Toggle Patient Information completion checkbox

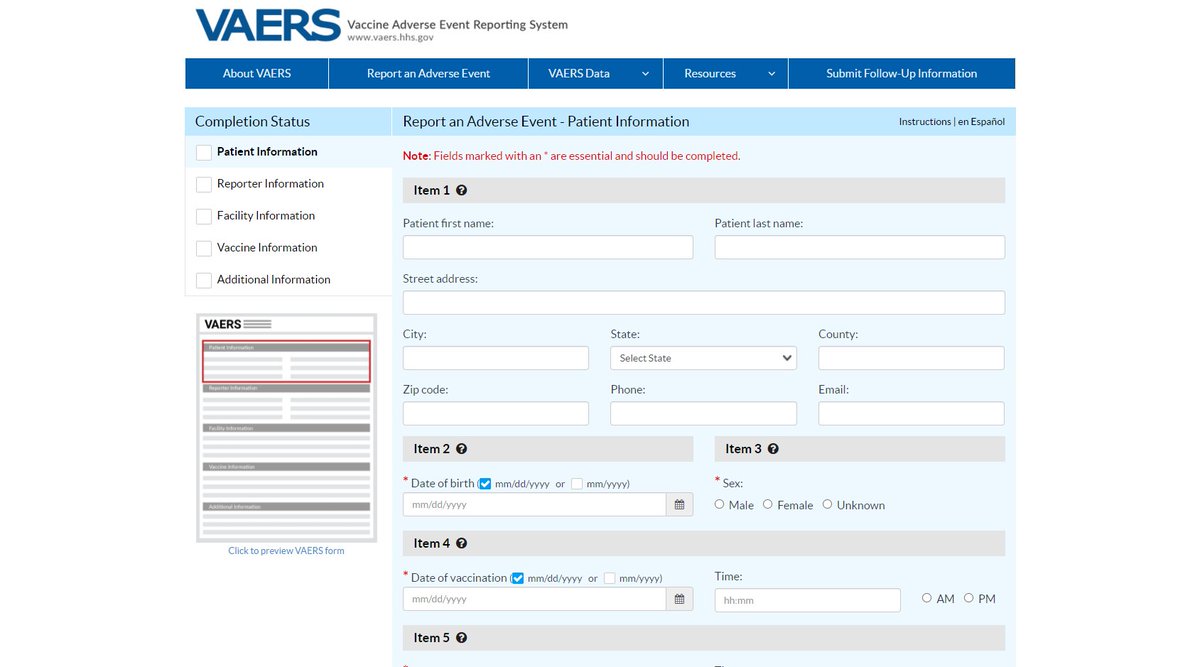pyautogui.click(x=204, y=152)
